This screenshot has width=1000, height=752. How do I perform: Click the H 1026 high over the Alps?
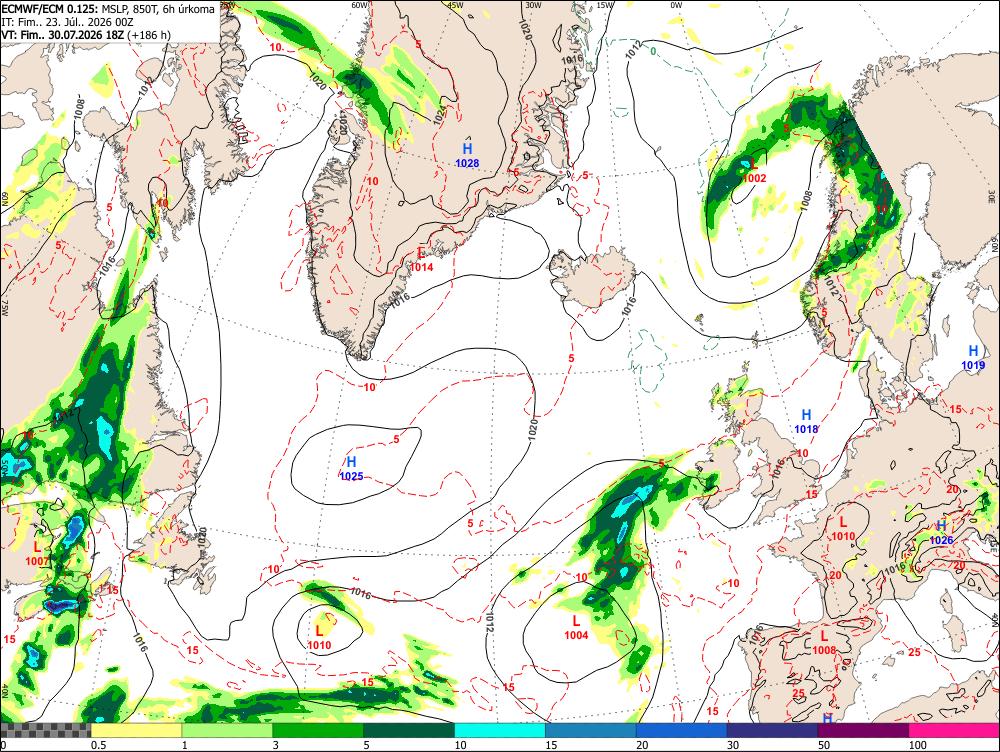(941, 532)
